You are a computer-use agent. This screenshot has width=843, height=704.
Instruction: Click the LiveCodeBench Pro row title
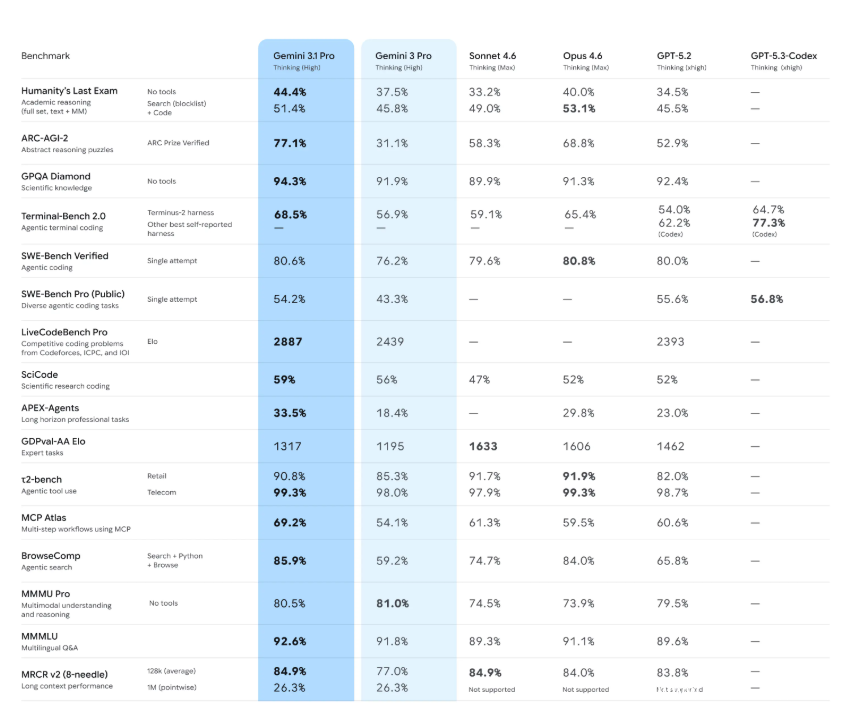point(65,332)
